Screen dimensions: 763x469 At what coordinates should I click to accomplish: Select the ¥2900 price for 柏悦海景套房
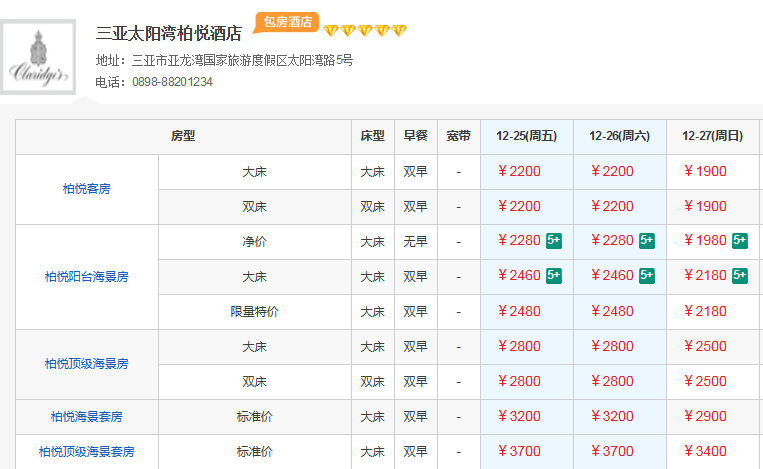pyautogui.click(x=705, y=417)
